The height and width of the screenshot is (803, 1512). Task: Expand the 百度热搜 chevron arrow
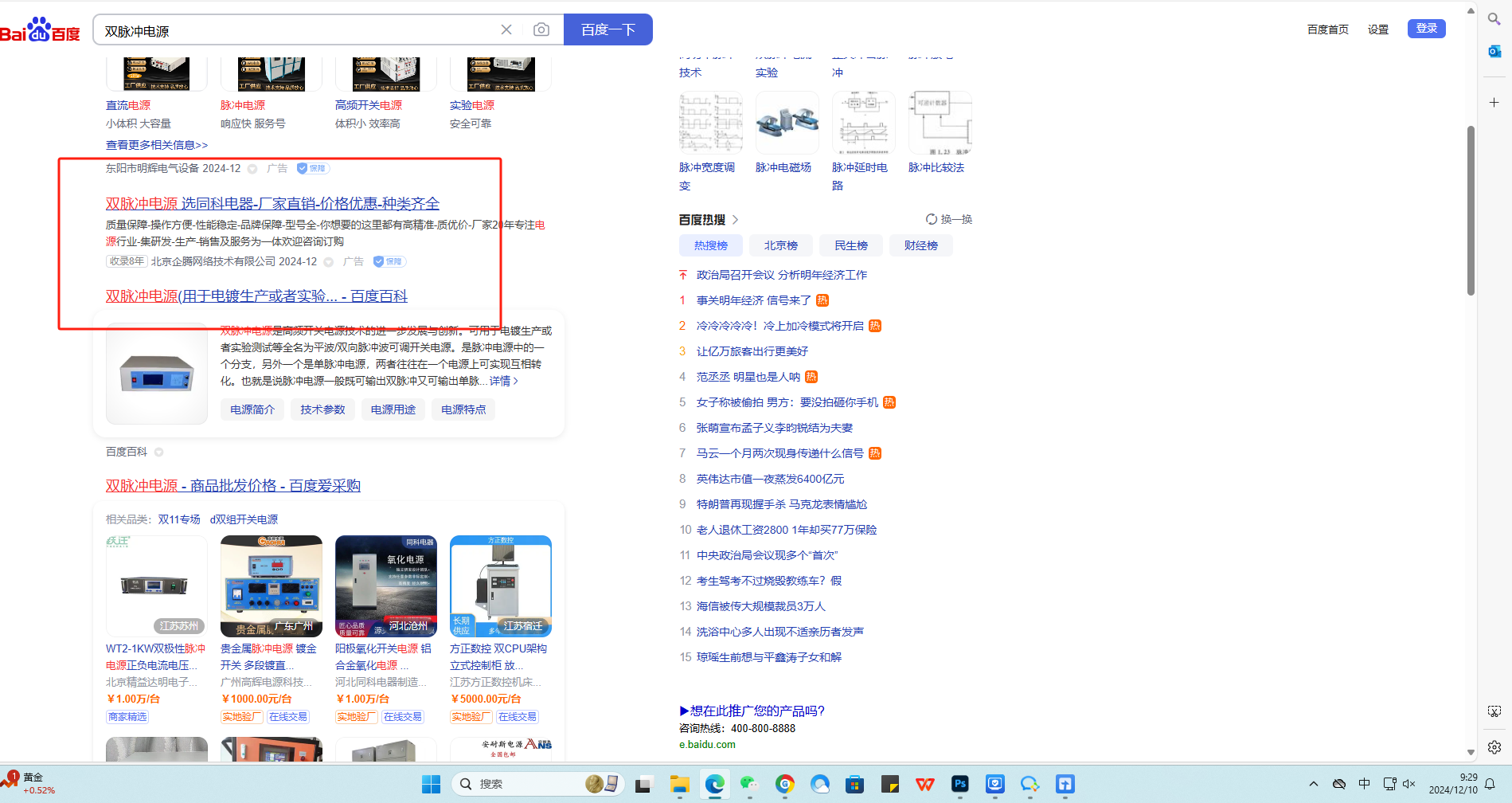[735, 220]
